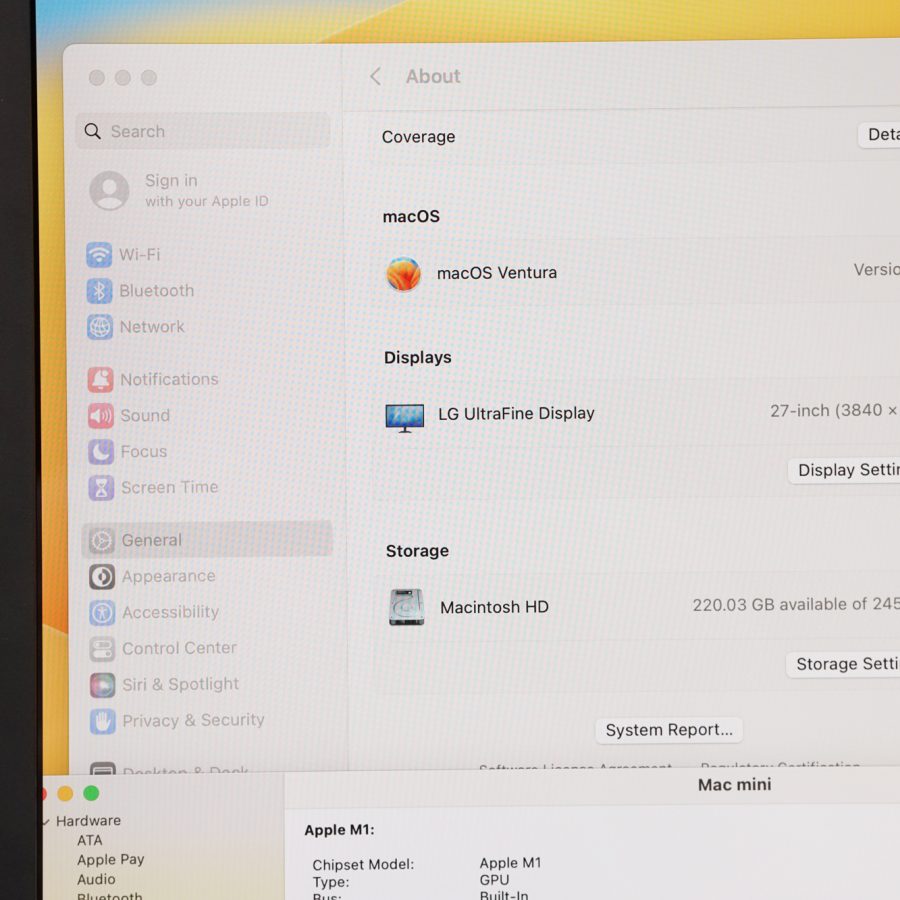
Task: Select the Focus moon icon
Action: click(x=101, y=452)
